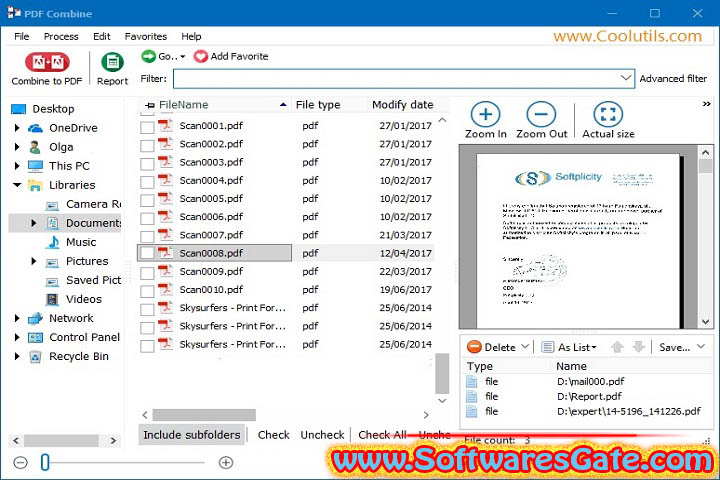Expand the Network tree node

[x=17, y=318]
